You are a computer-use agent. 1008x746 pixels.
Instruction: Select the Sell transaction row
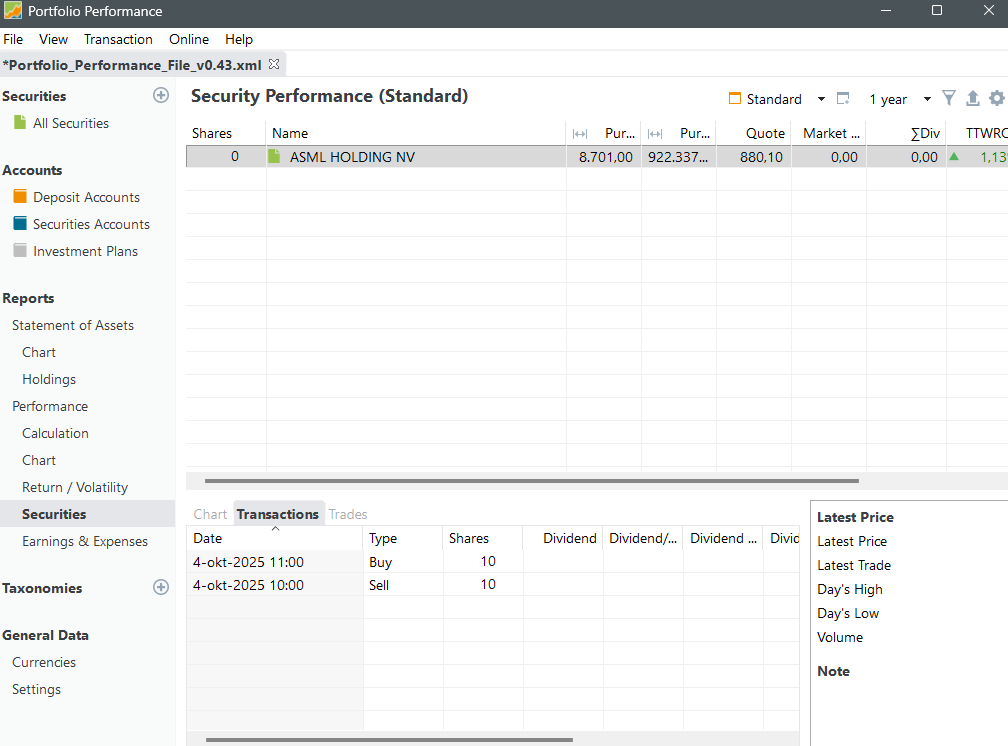(x=379, y=585)
